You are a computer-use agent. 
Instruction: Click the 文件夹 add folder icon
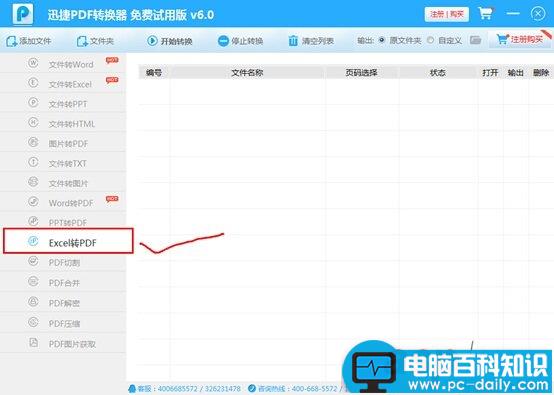coord(82,41)
